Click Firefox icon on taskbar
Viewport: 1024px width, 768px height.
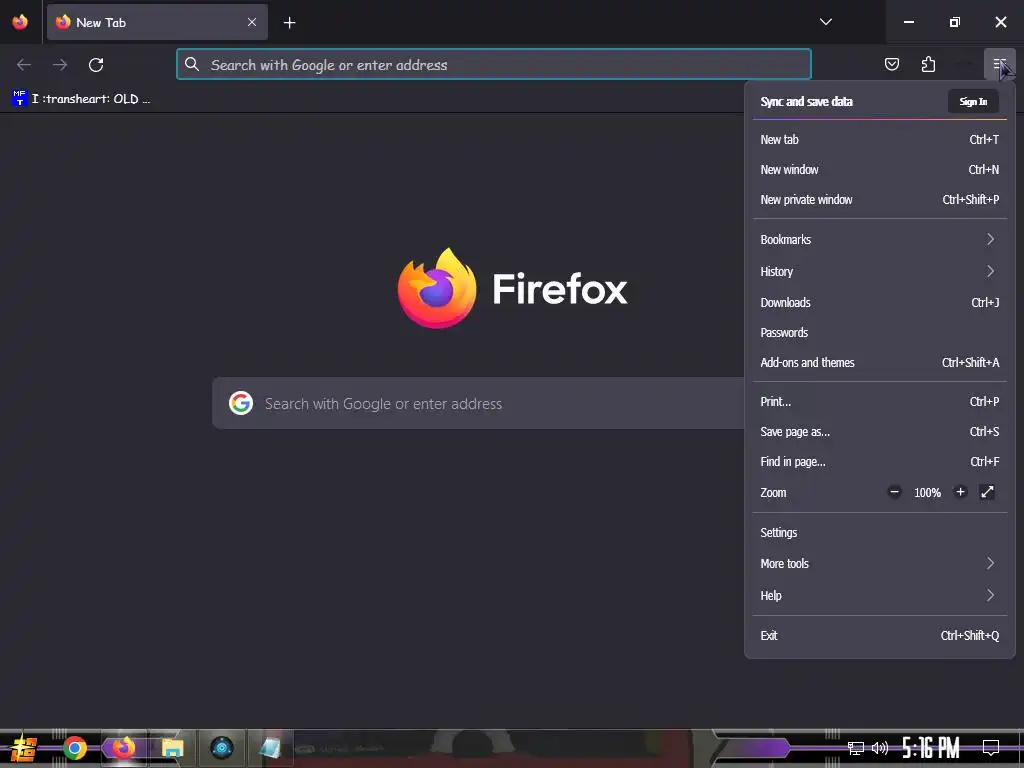(x=123, y=748)
